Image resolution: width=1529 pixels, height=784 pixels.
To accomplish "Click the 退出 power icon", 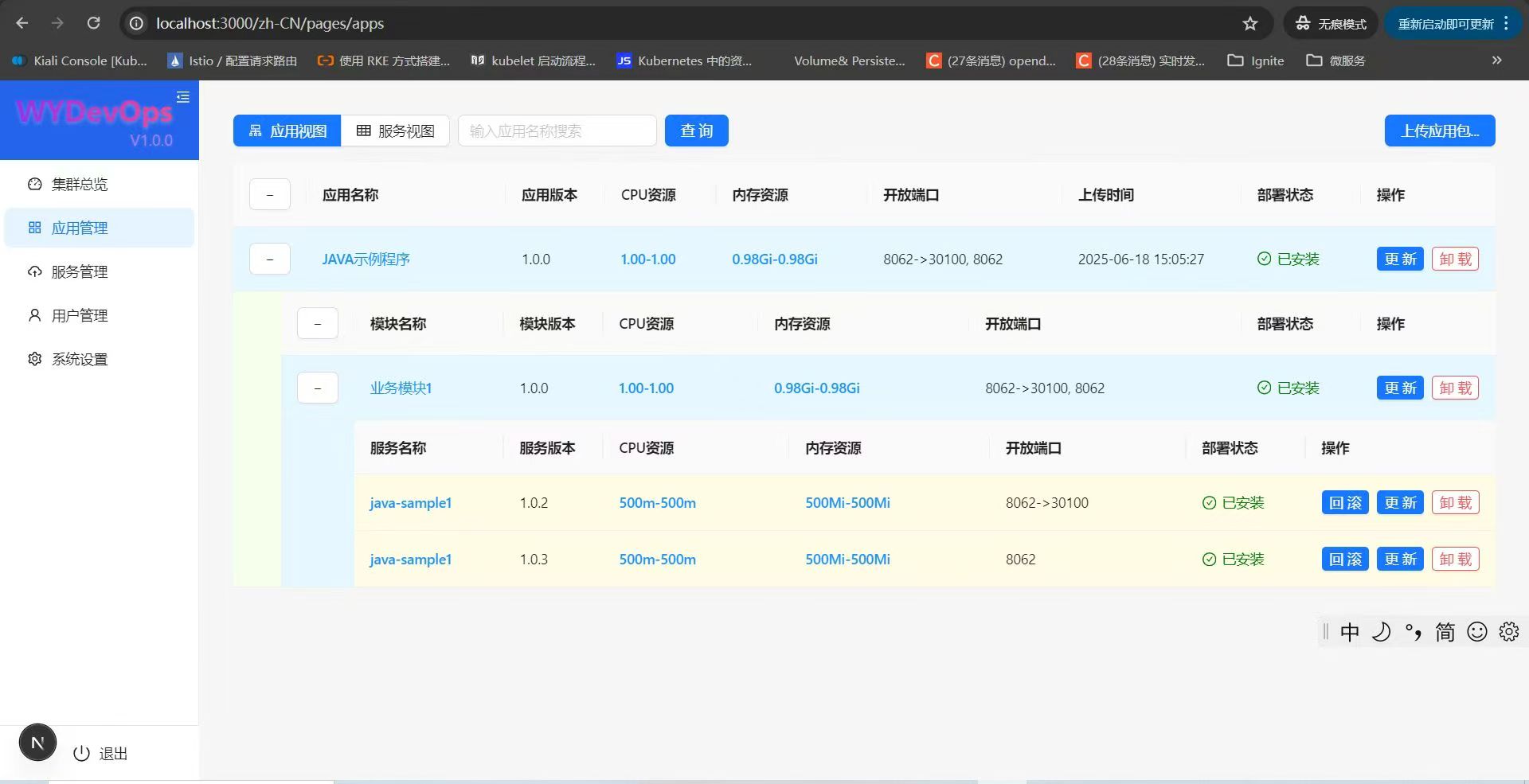I will [x=81, y=753].
